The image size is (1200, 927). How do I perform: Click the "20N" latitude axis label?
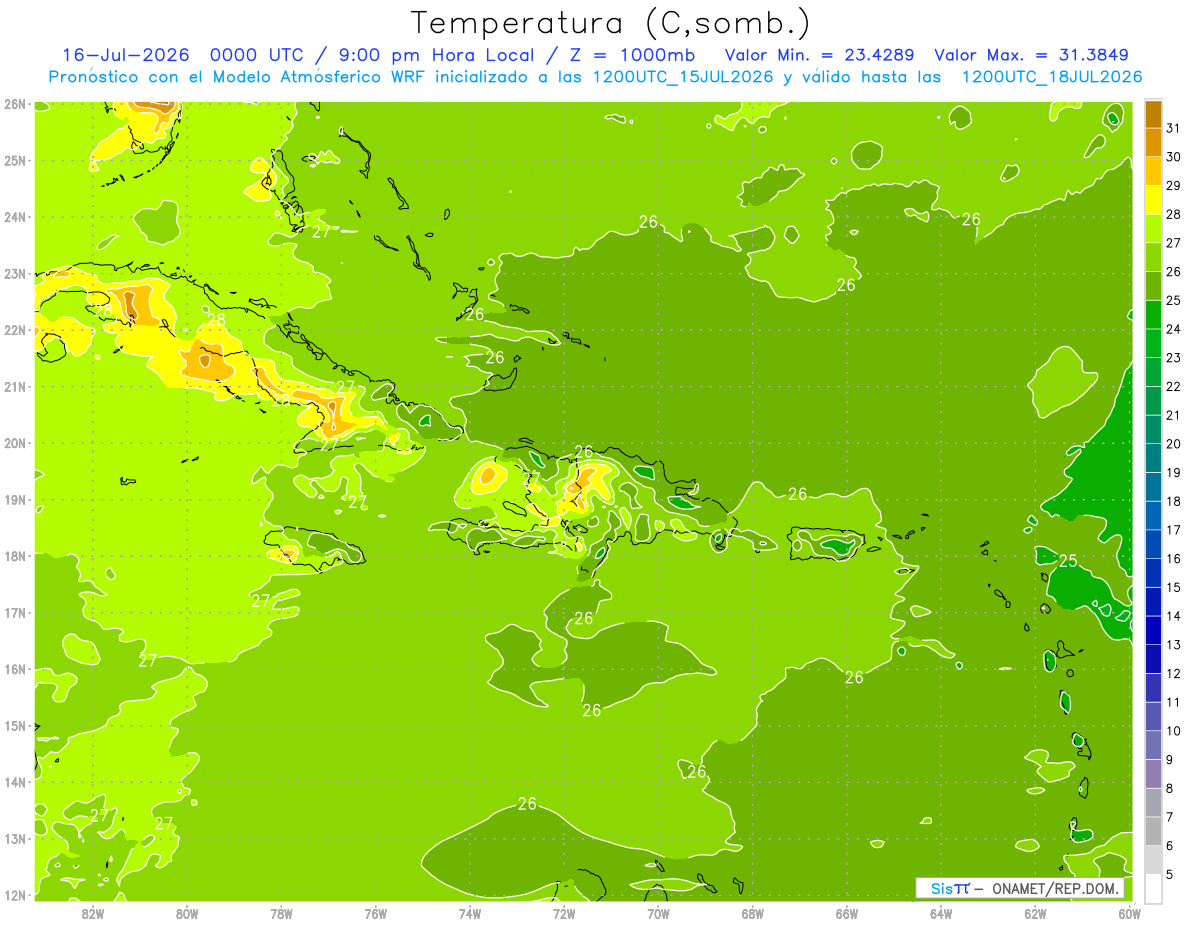click(x=14, y=443)
